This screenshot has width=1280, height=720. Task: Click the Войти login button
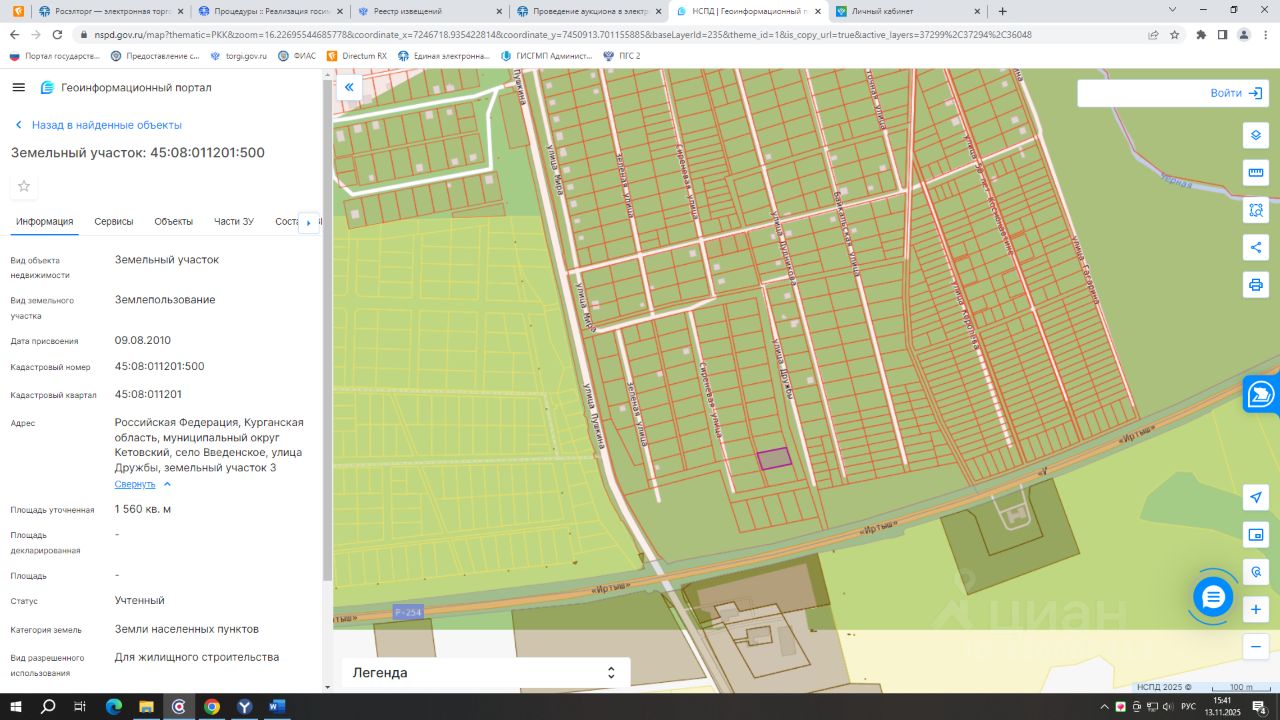pos(1236,93)
